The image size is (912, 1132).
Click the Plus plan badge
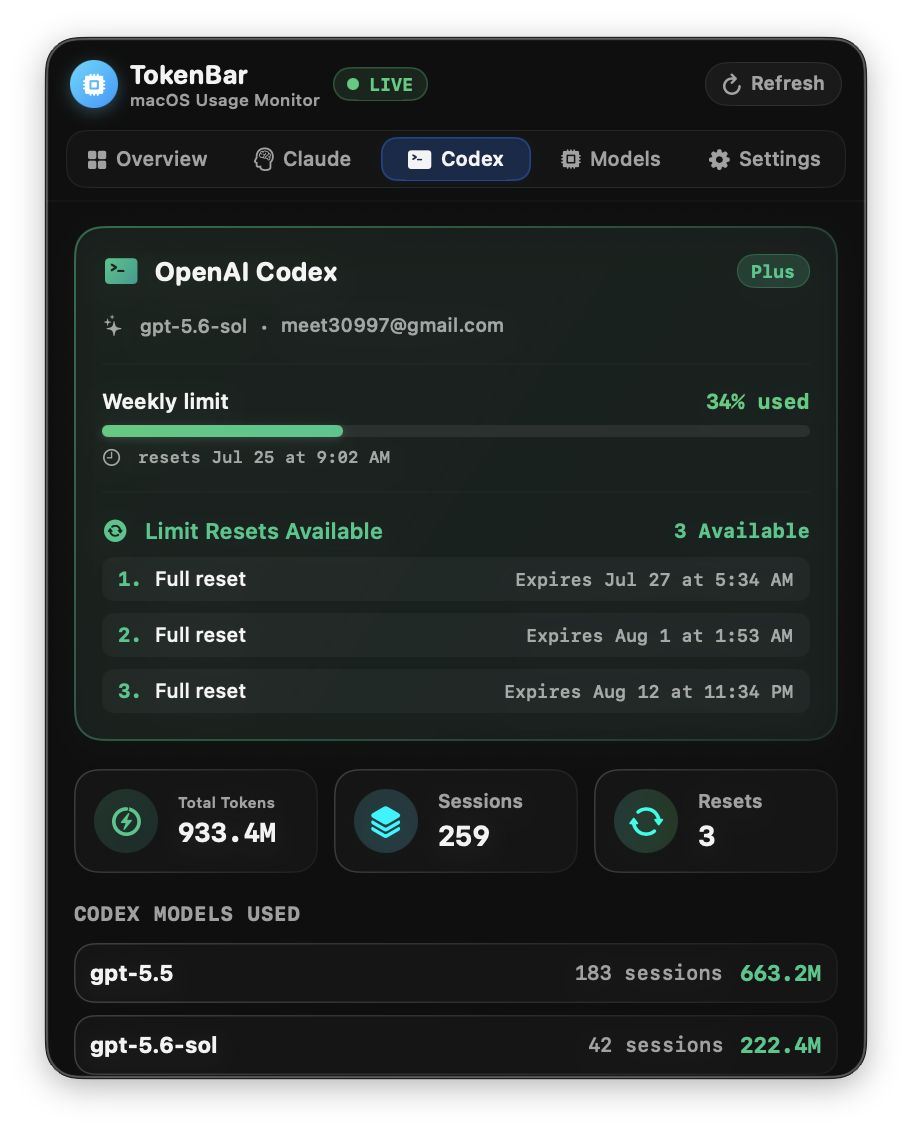[773, 271]
